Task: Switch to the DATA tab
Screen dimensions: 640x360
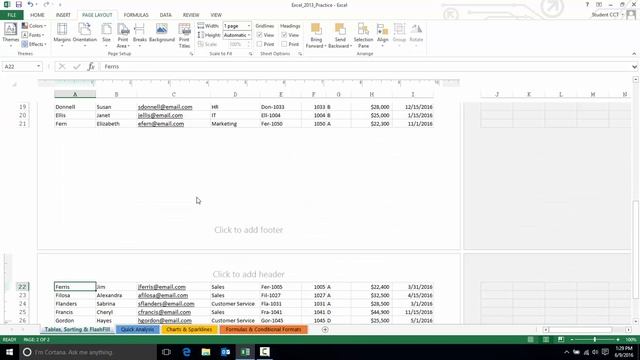Action: [165, 15]
